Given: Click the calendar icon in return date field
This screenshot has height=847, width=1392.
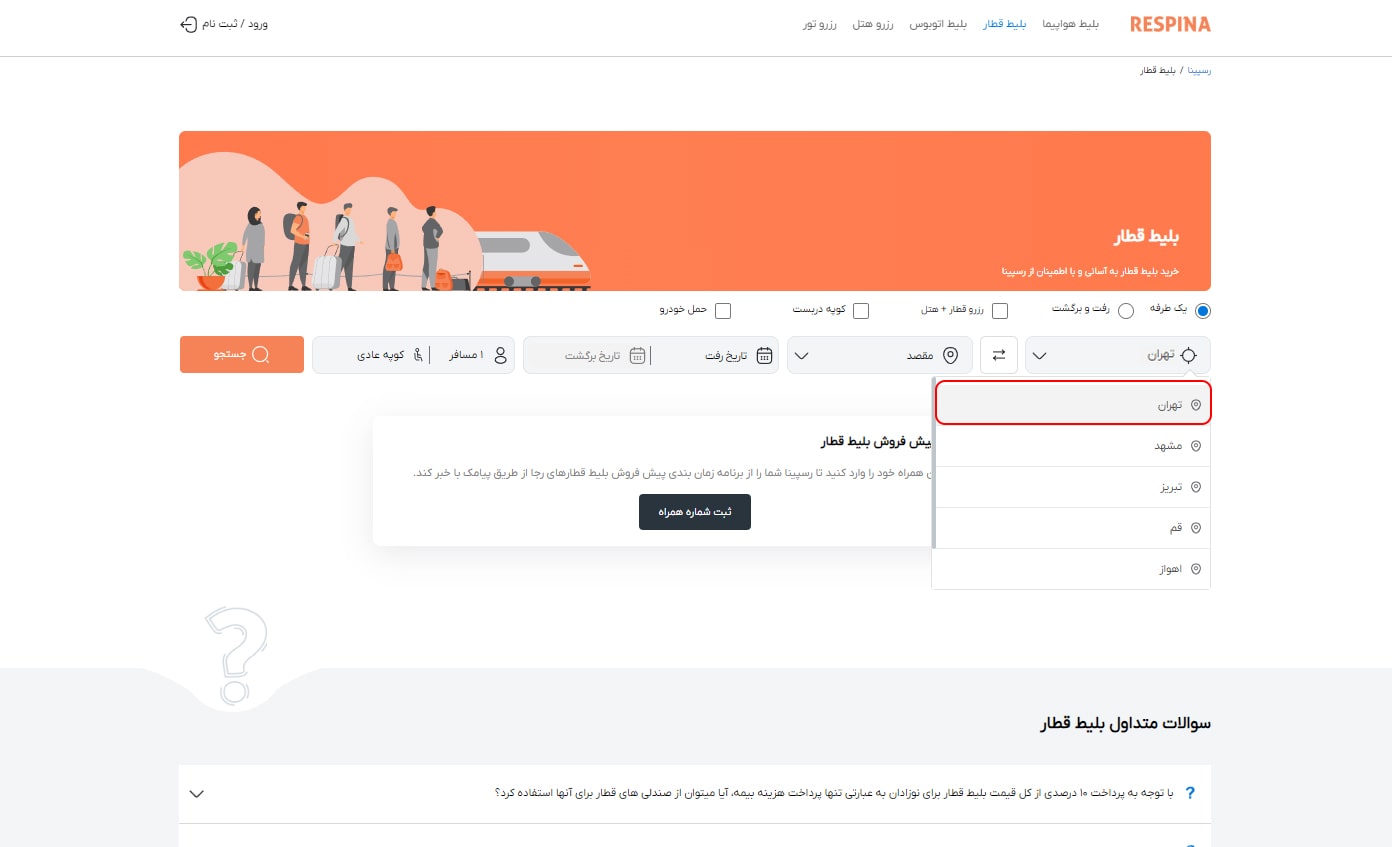Looking at the screenshot, I should 637,355.
